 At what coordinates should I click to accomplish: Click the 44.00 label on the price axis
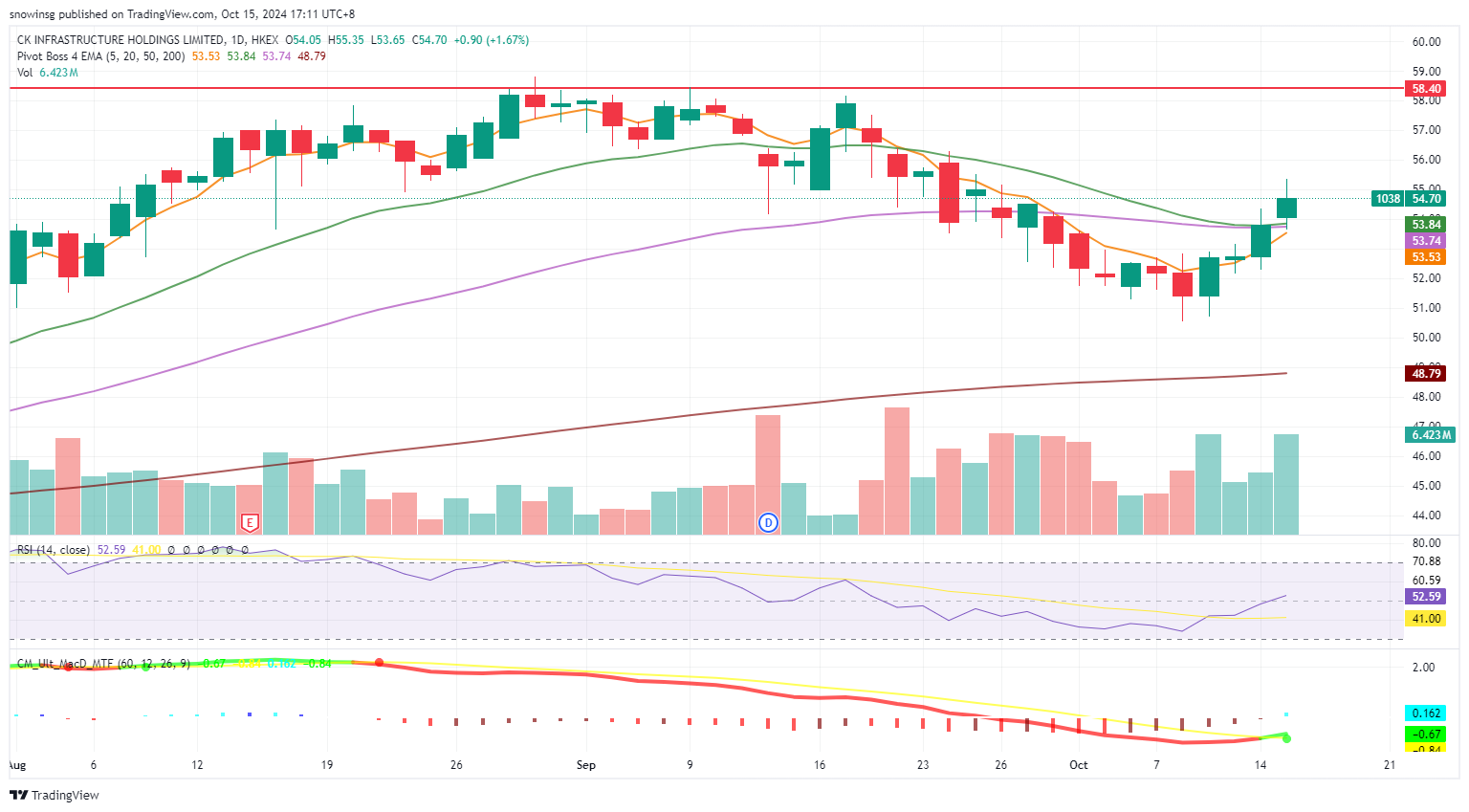click(1426, 516)
